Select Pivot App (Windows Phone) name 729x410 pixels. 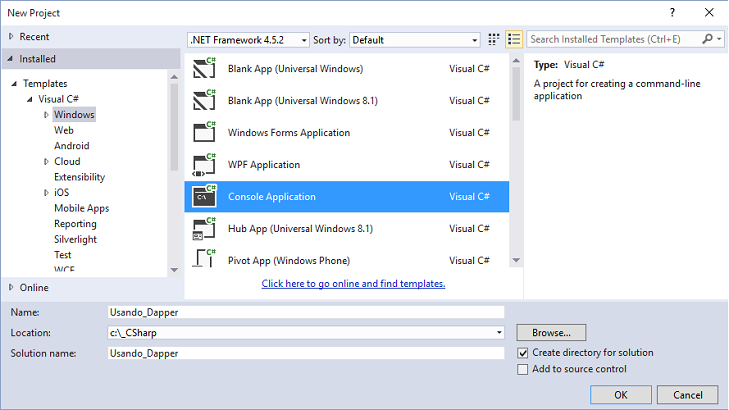tap(289, 260)
